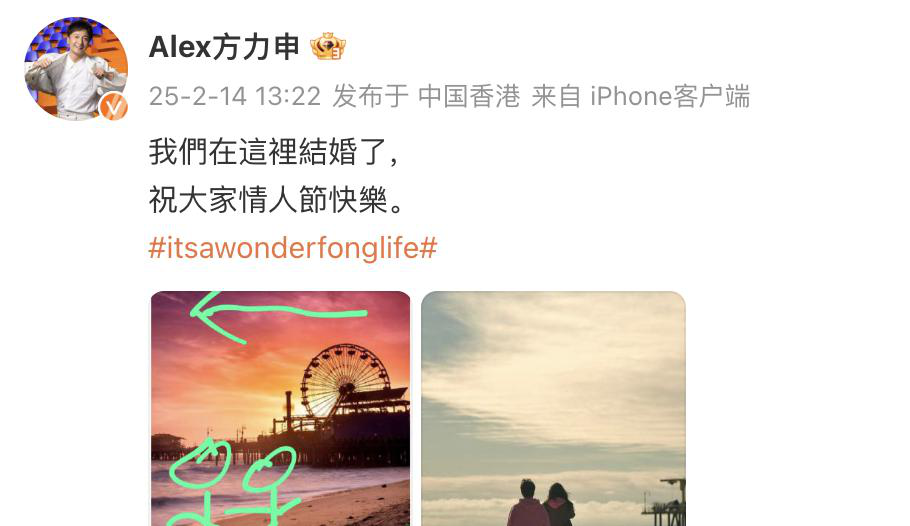The width and height of the screenshot is (910, 526).
Task: Tap the orange V verified badge
Action: pos(113,106)
